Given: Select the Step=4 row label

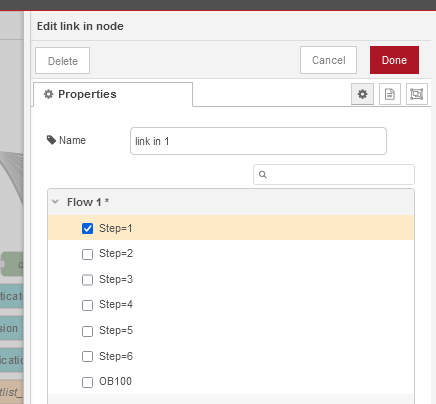Looking at the screenshot, I should [x=116, y=304].
